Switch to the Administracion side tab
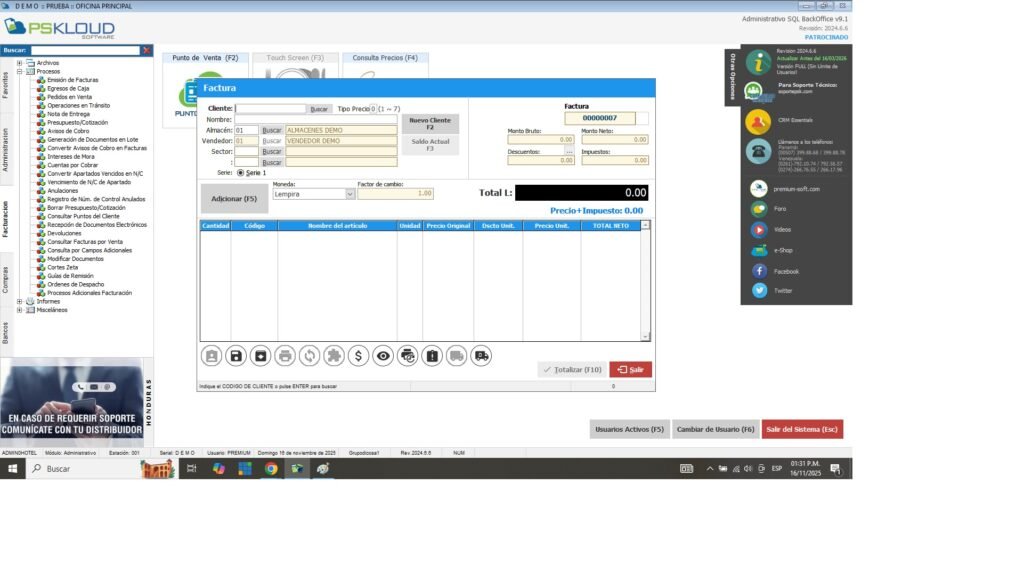 [5, 149]
